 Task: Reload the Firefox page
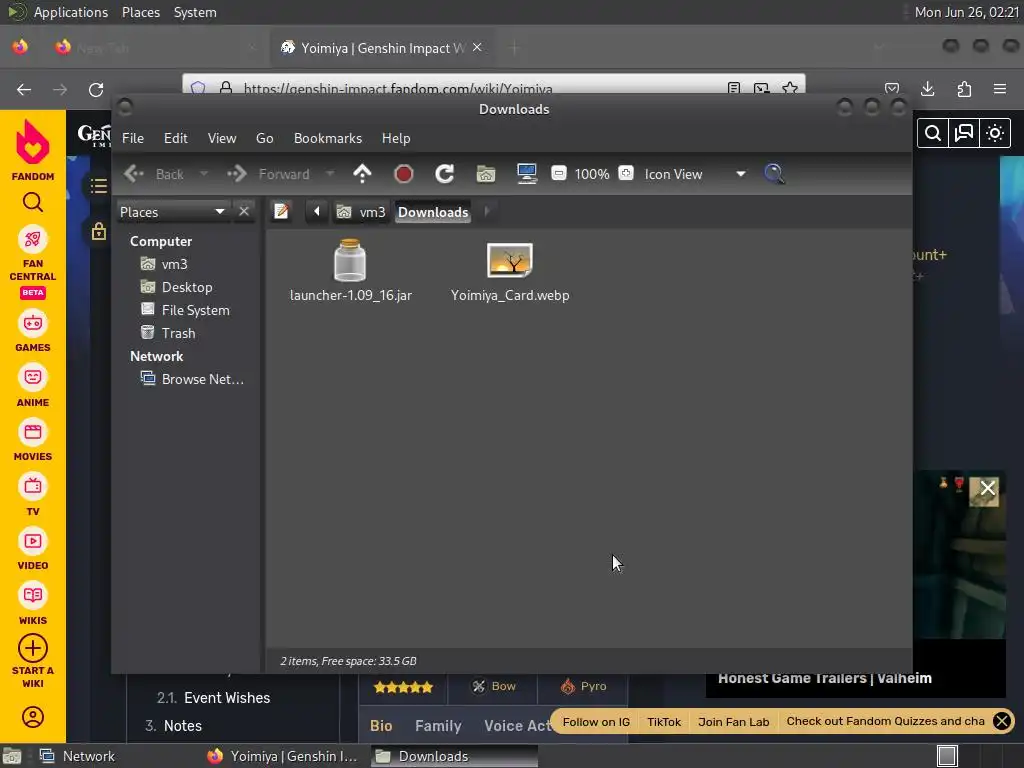click(x=96, y=89)
